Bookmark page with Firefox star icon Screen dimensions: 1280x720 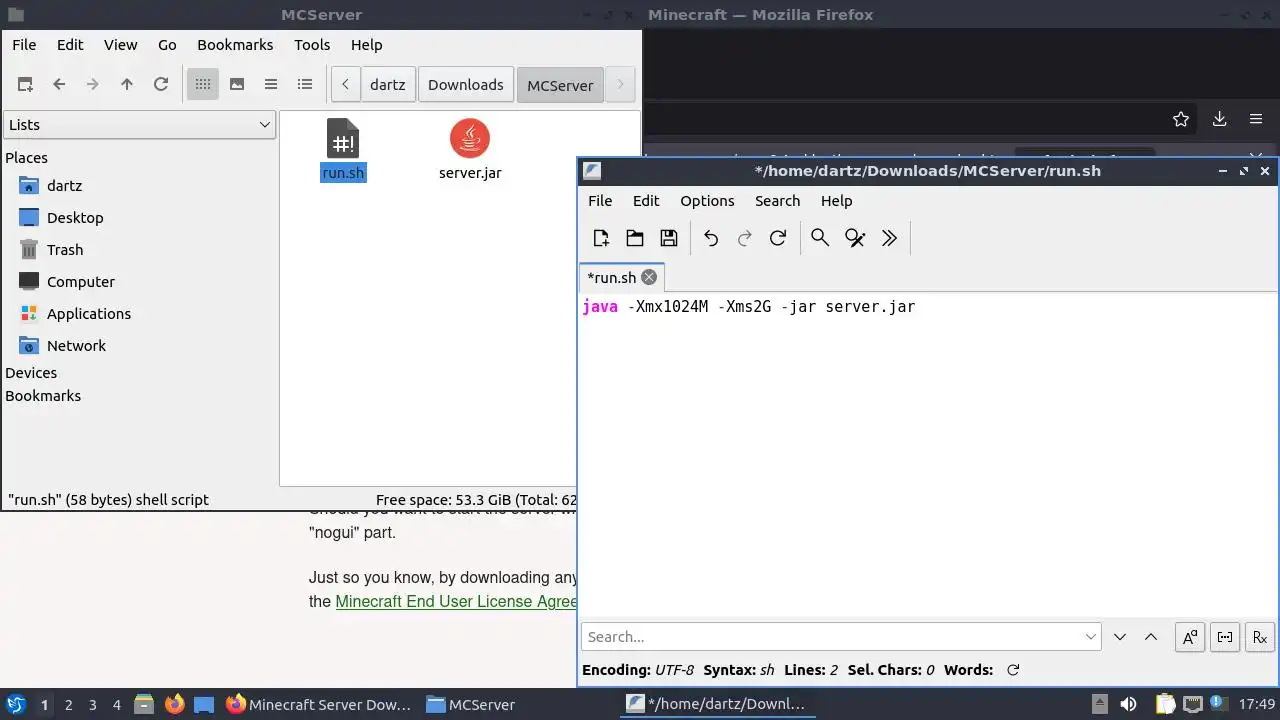(x=1181, y=119)
